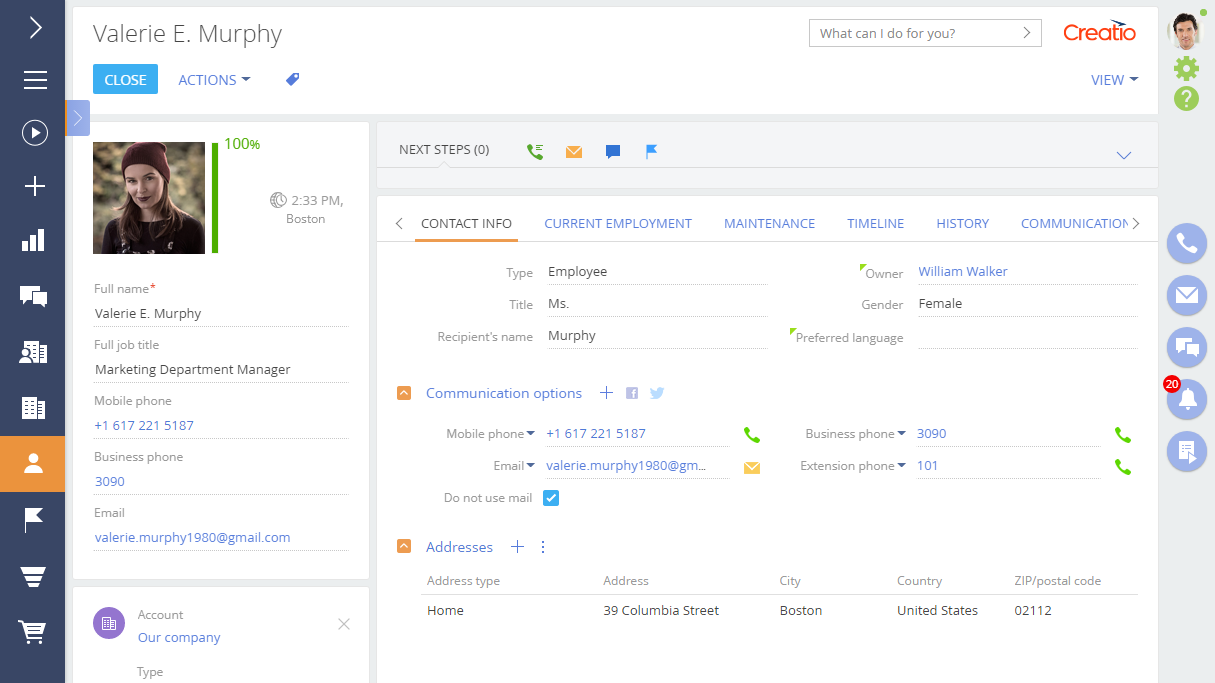Open the notifications bell with 20 alerts
The image size is (1215, 683).
(x=1186, y=399)
